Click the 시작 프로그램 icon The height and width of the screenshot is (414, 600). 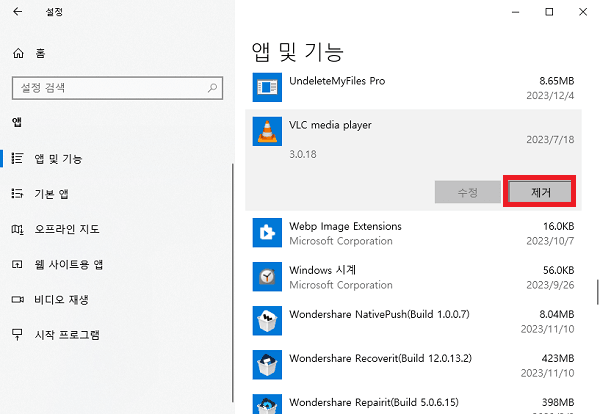pyautogui.click(x=17, y=335)
